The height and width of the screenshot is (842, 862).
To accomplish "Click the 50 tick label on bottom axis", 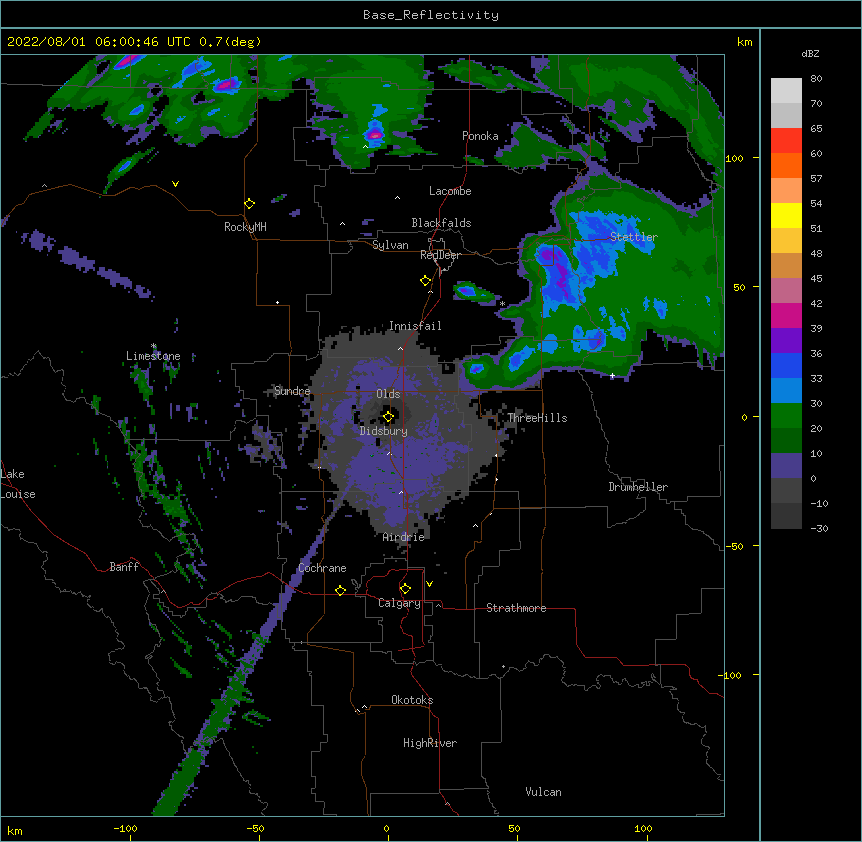I will 514,828.
